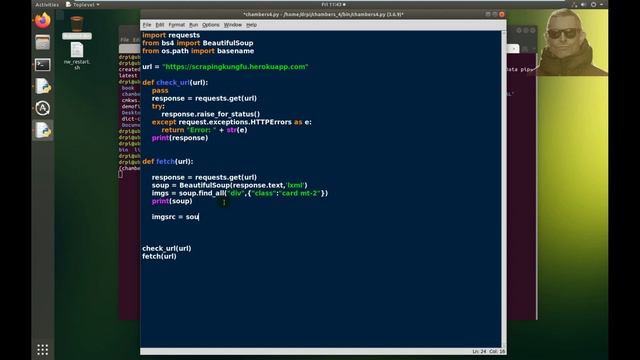Image resolution: width=640 pixels, height=360 pixels.
Task: Open the volume icon in the top bar
Action: pyautogui.click(x=583, y=4)
